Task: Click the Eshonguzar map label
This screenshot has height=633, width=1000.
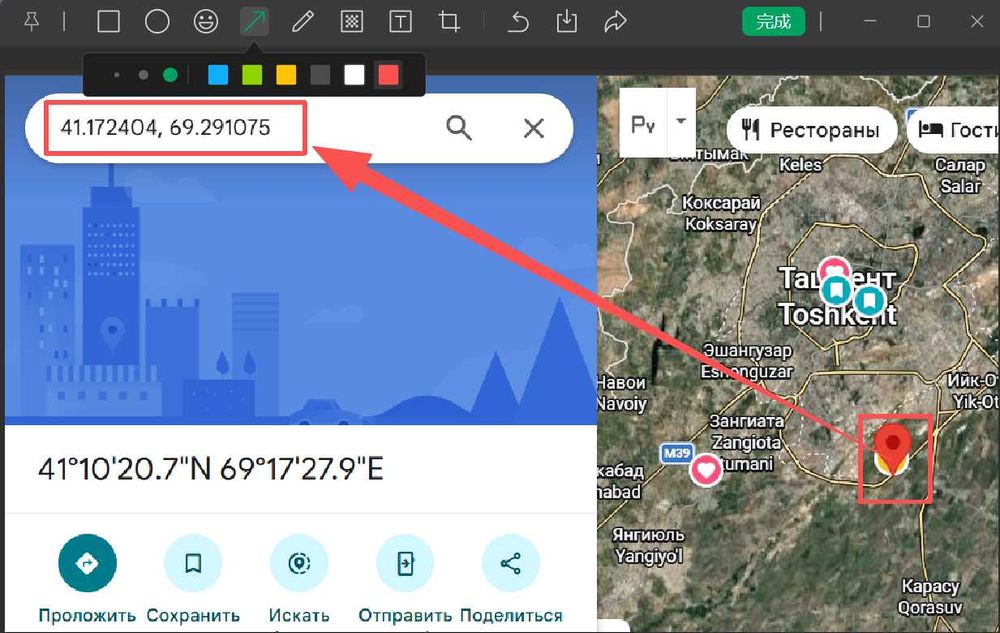Action: point(746,371)
